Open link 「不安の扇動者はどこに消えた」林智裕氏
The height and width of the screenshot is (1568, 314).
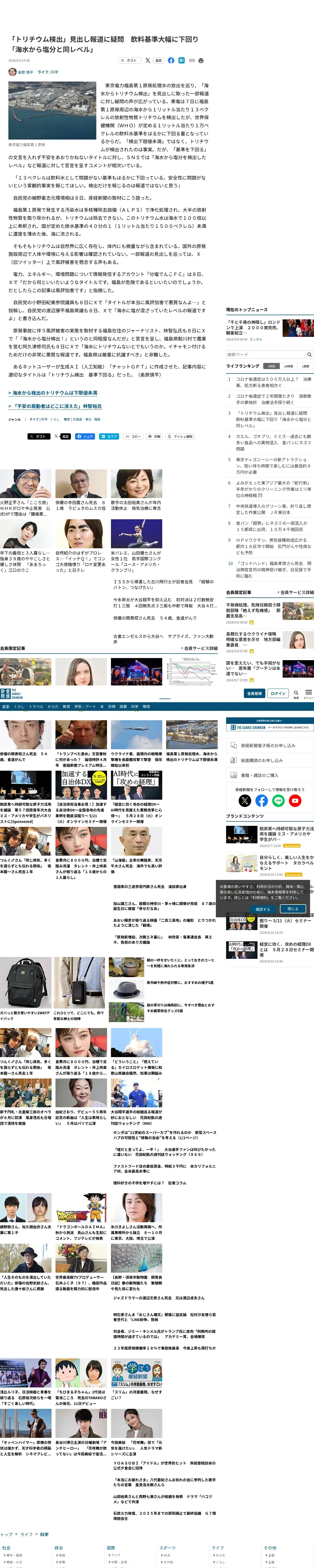57,406
